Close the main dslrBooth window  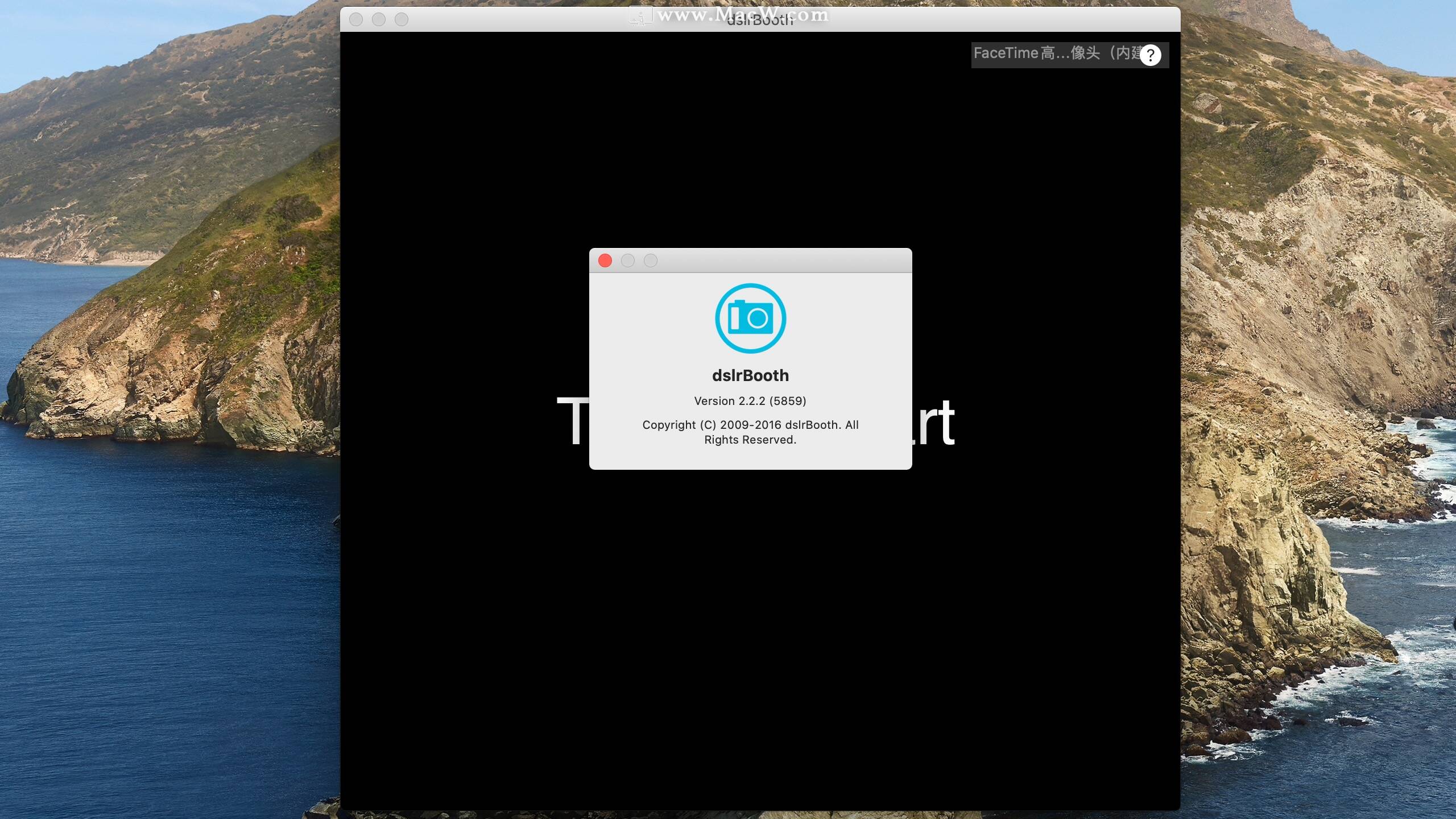click(356, 19)
